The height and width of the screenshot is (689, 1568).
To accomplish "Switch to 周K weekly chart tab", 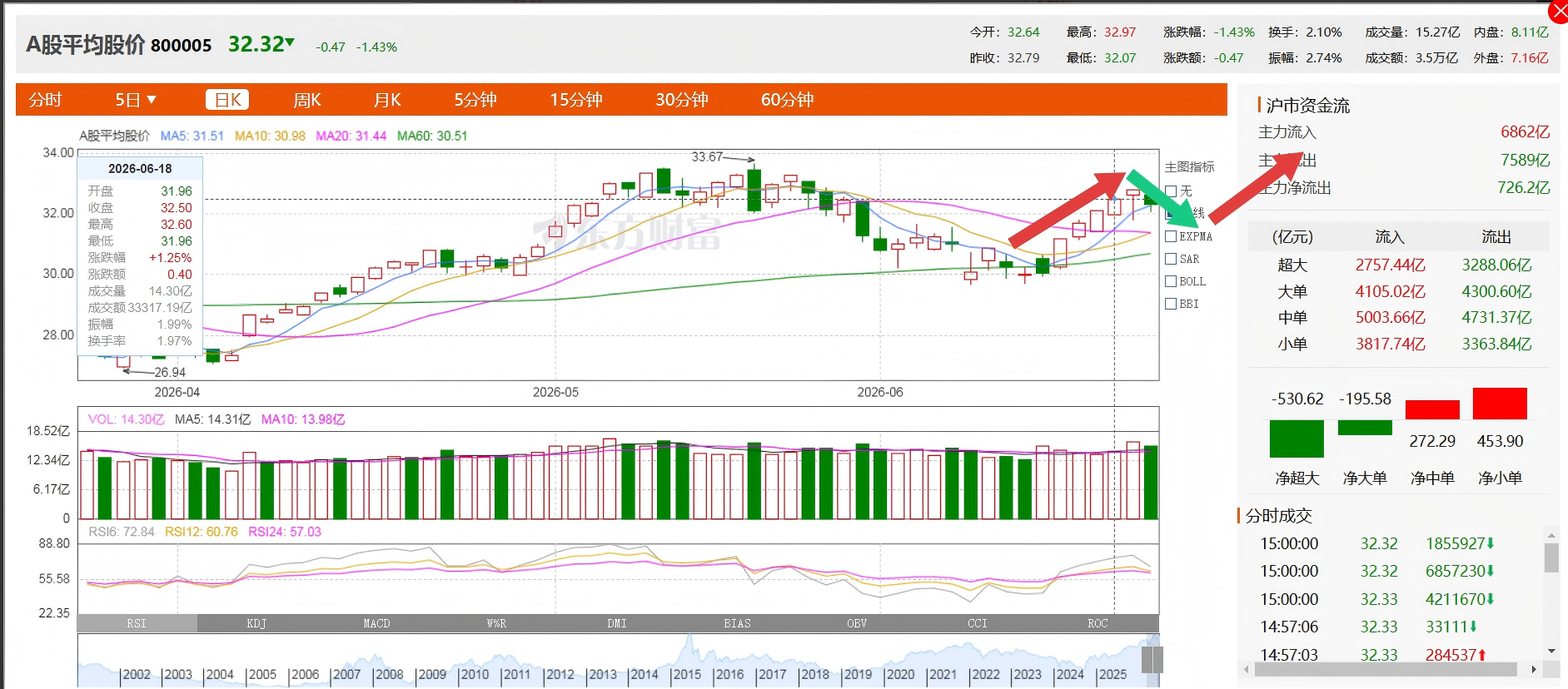I will [x=307, y=100].
